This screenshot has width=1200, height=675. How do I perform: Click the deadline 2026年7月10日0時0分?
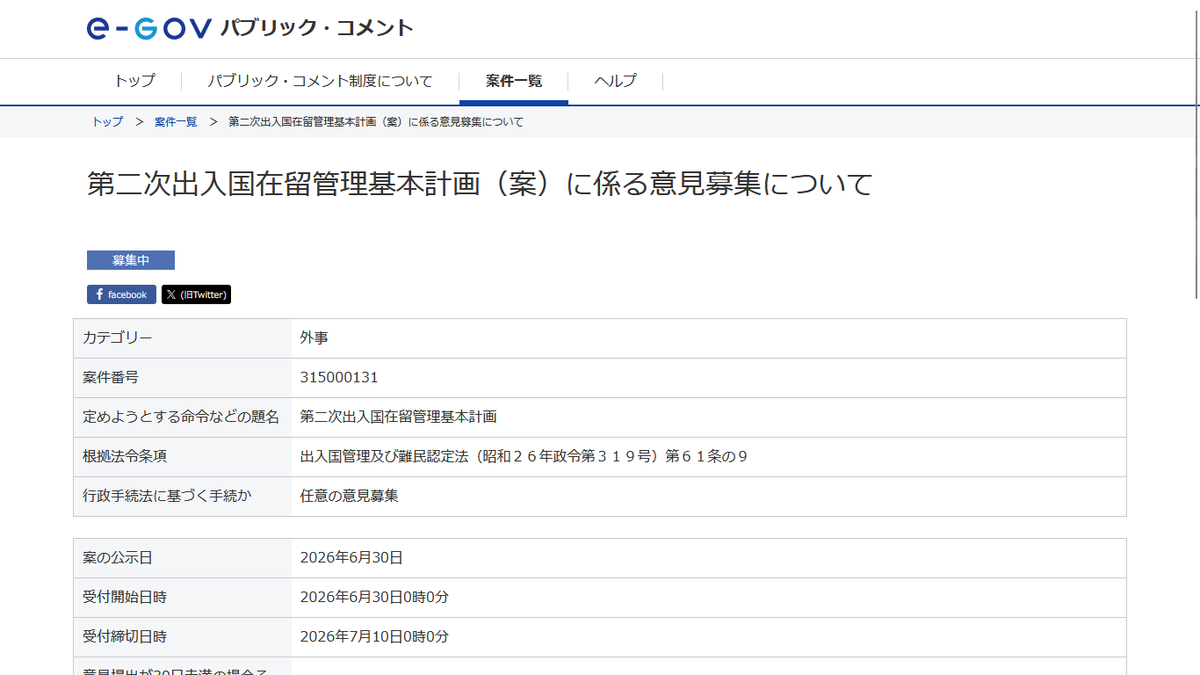point(374,636)
